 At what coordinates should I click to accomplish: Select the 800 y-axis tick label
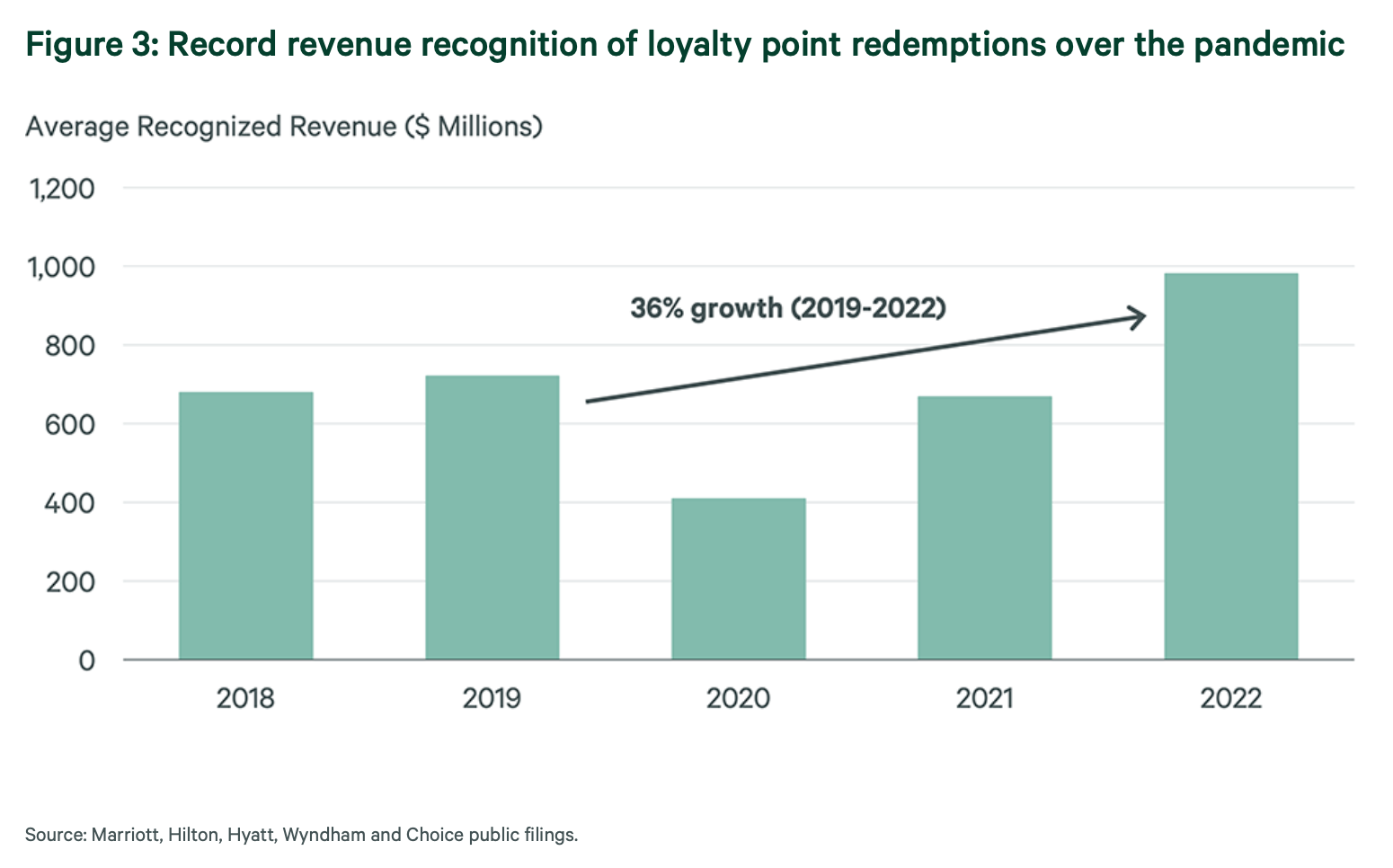tap(69, 346)
